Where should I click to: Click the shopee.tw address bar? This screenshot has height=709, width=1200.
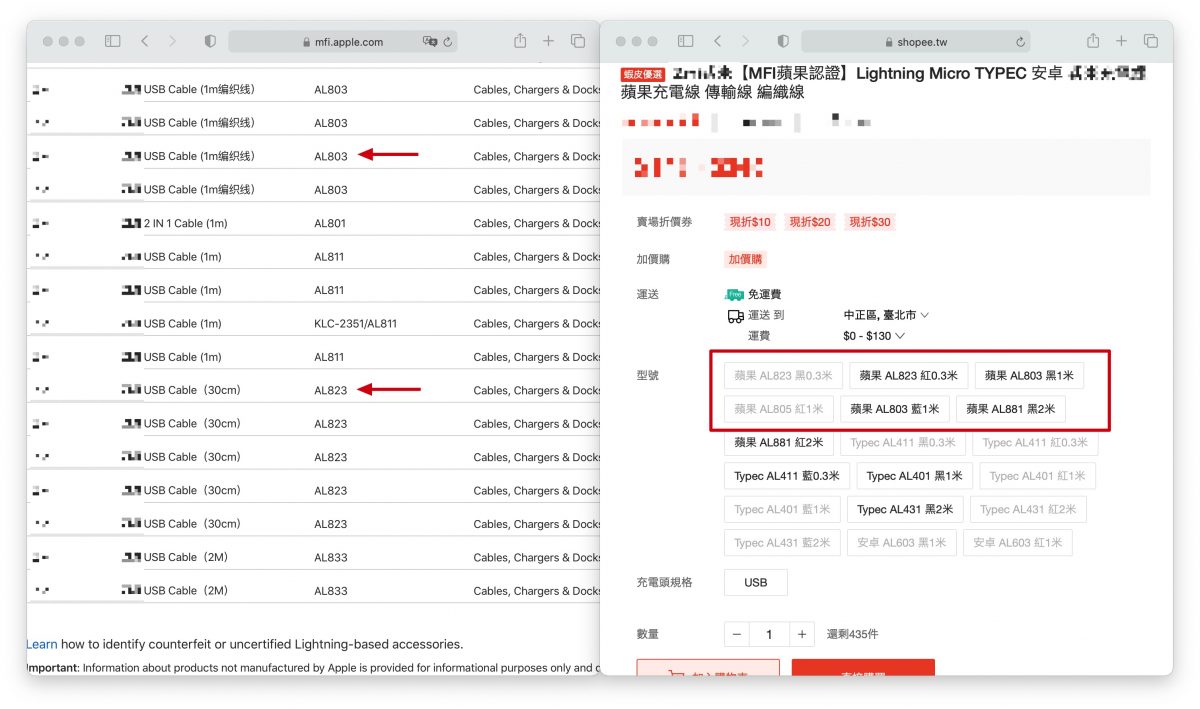click(x=916, y=42)
